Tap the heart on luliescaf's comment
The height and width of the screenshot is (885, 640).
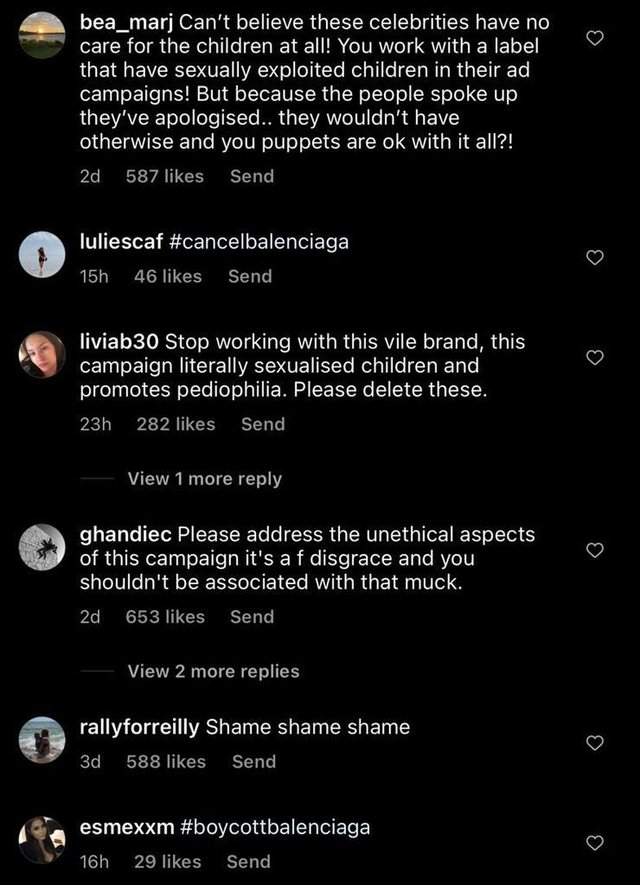594,258
